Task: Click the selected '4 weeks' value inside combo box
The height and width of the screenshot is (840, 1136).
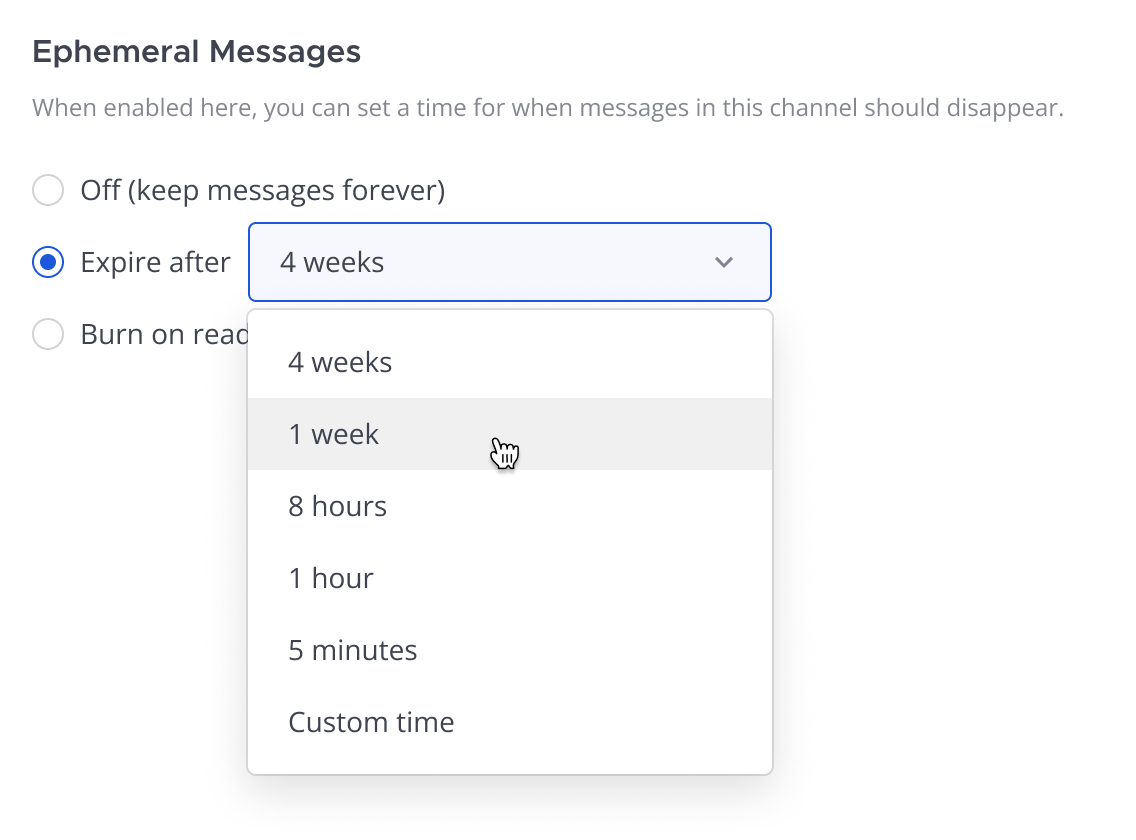Action: click(x=332, y=262)
